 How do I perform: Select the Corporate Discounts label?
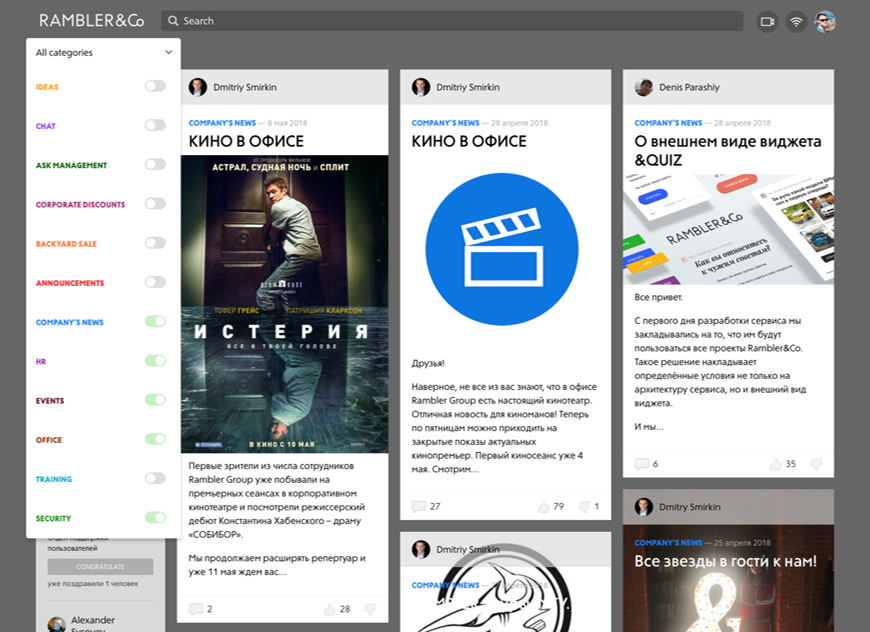point(80,205)
